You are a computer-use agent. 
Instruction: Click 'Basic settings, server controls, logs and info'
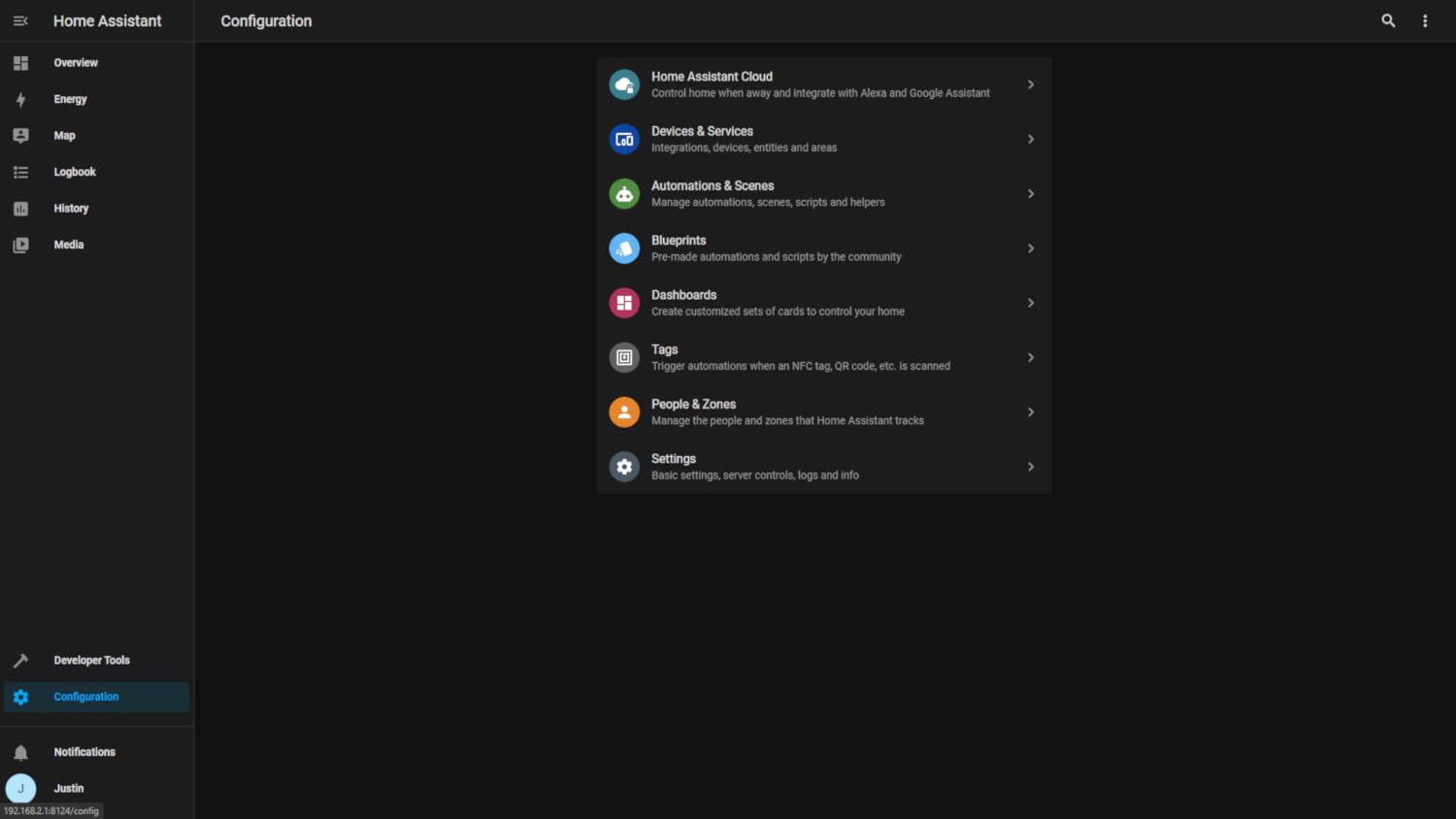click(x=755, y=475)
